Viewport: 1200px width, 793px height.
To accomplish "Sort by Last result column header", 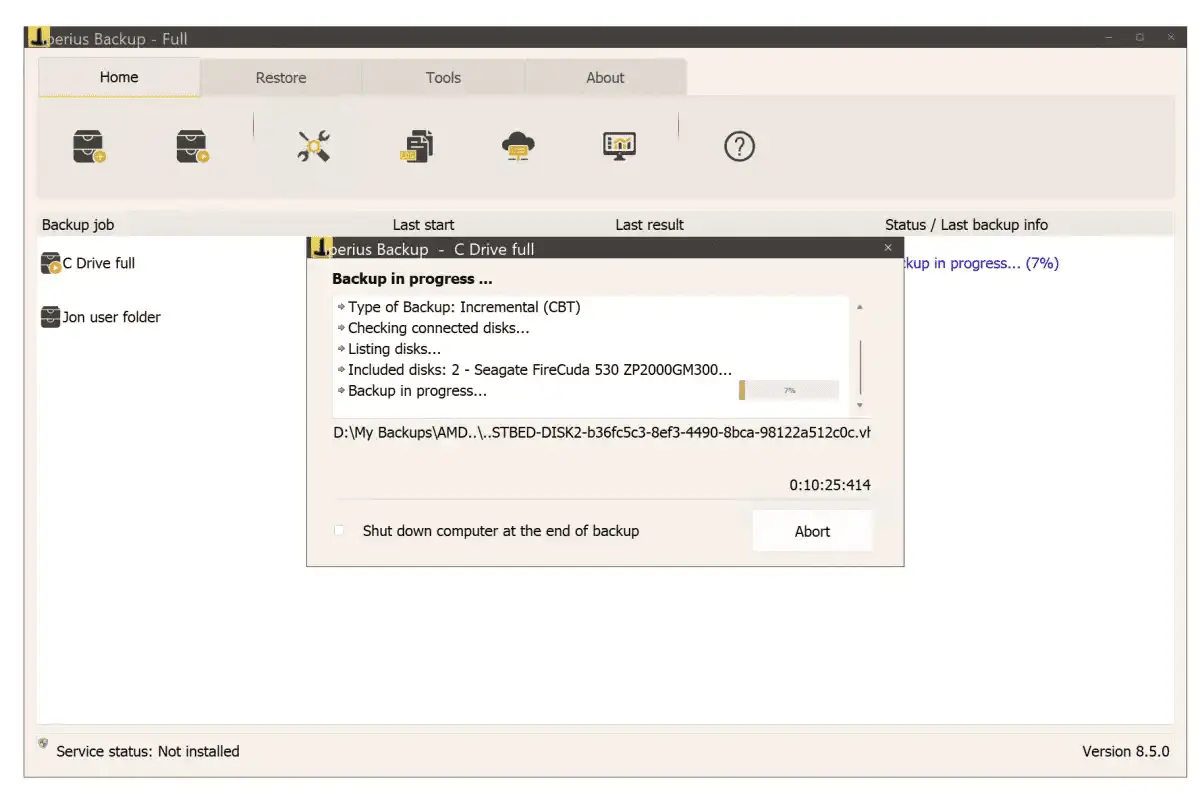I will [x=649, y=225].
